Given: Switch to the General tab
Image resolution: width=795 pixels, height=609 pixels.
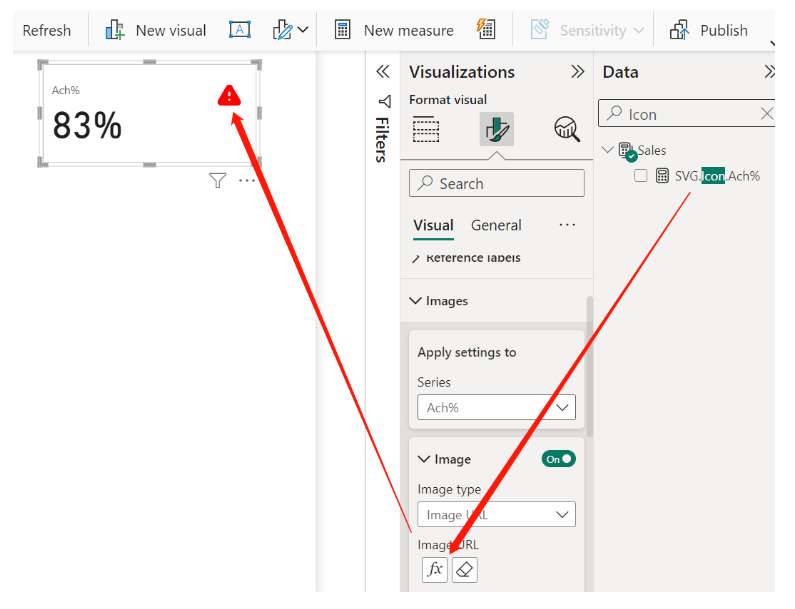Looking at the screenshot, I should coord(496,225).
